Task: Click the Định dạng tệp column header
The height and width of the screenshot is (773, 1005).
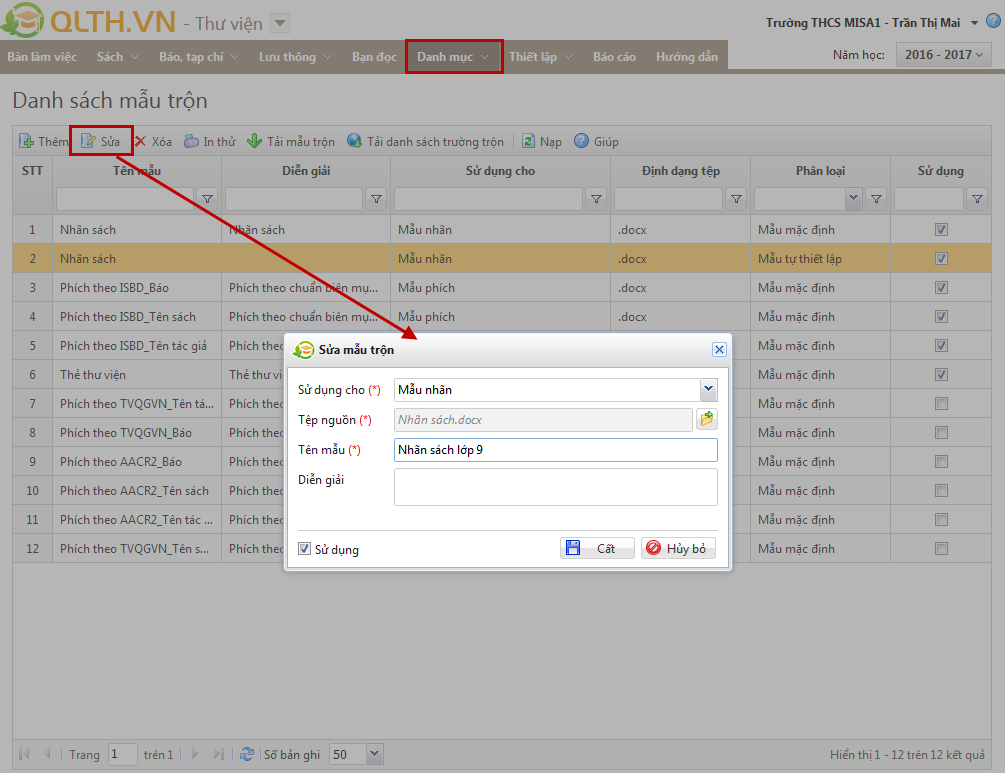Action: (x=681, y=171)
